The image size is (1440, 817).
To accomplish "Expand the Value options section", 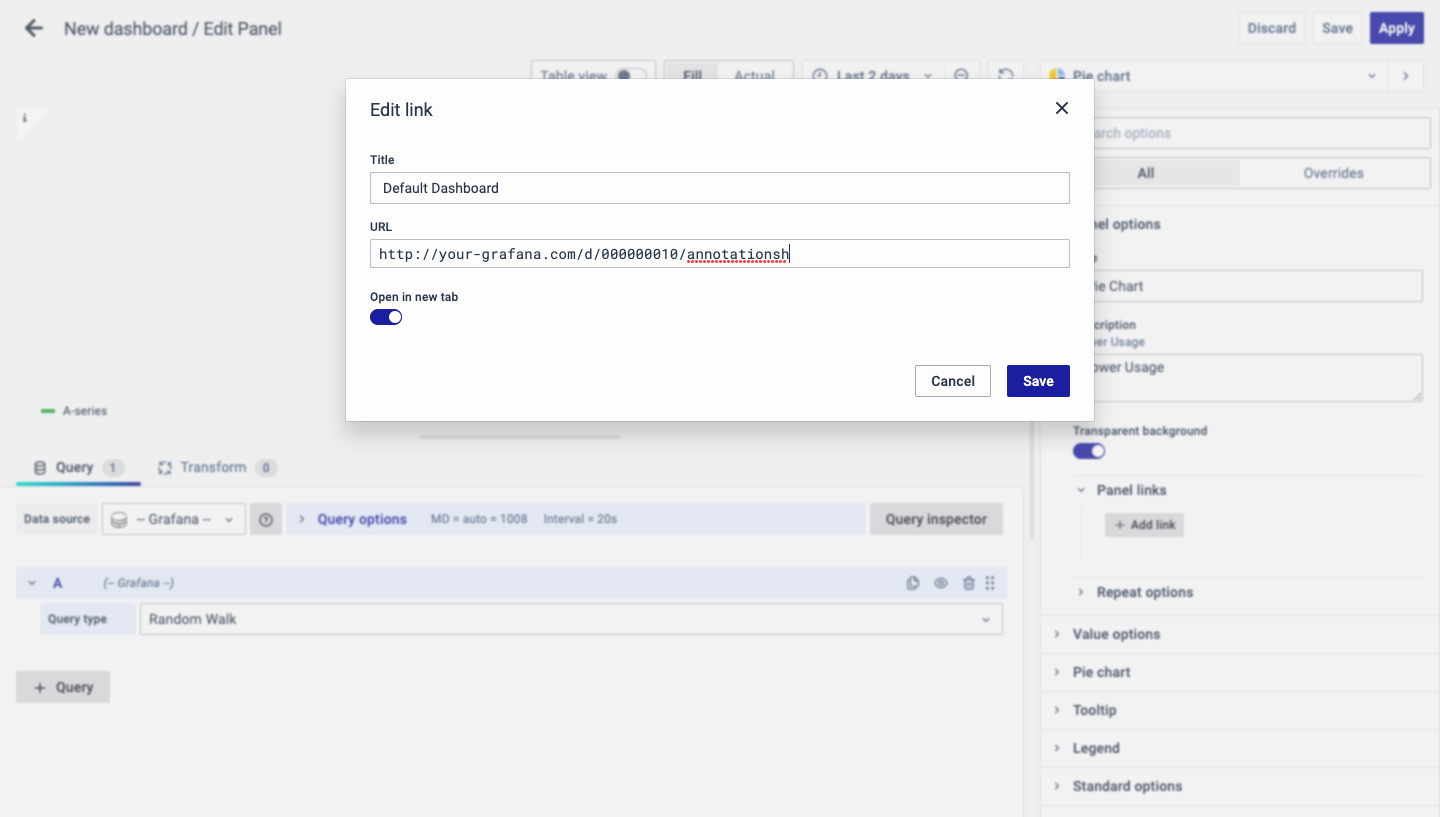I will tap(1116, 634).
